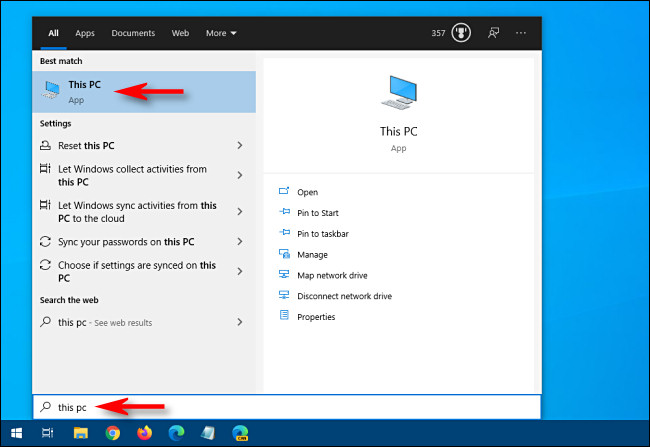Click the Pin to Start pin icon

coord(284,212)
